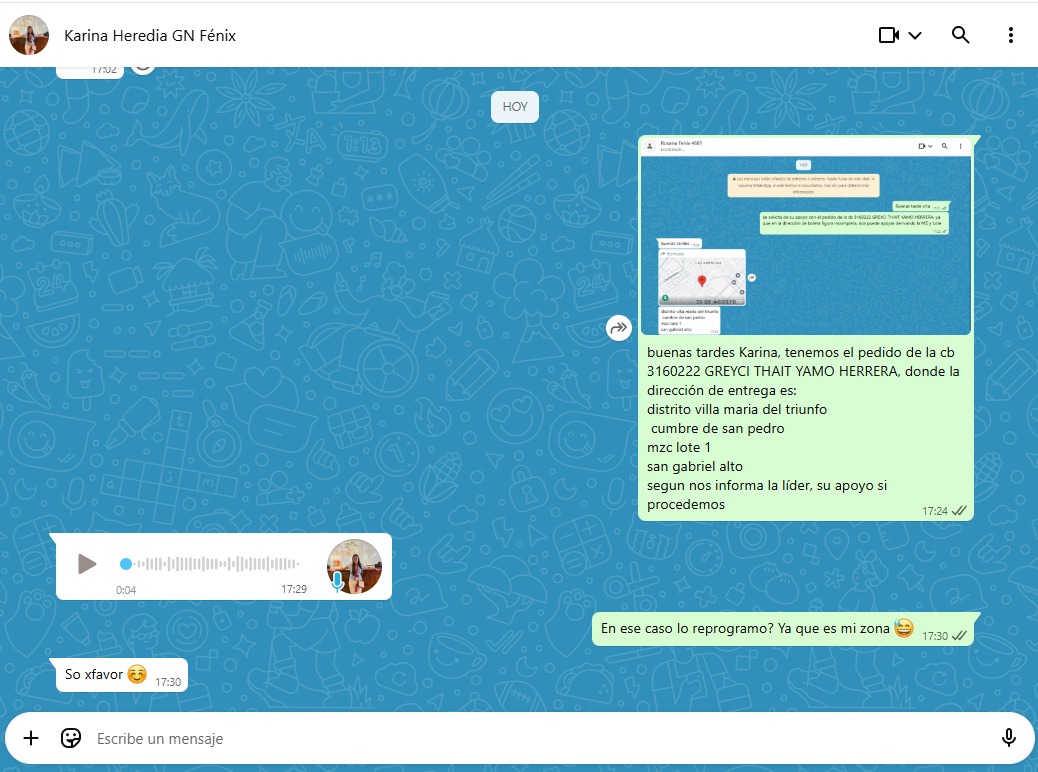The image size is (1038, 772).
Task: Click the sender avatar on voice message
Action: pos(355,565)
